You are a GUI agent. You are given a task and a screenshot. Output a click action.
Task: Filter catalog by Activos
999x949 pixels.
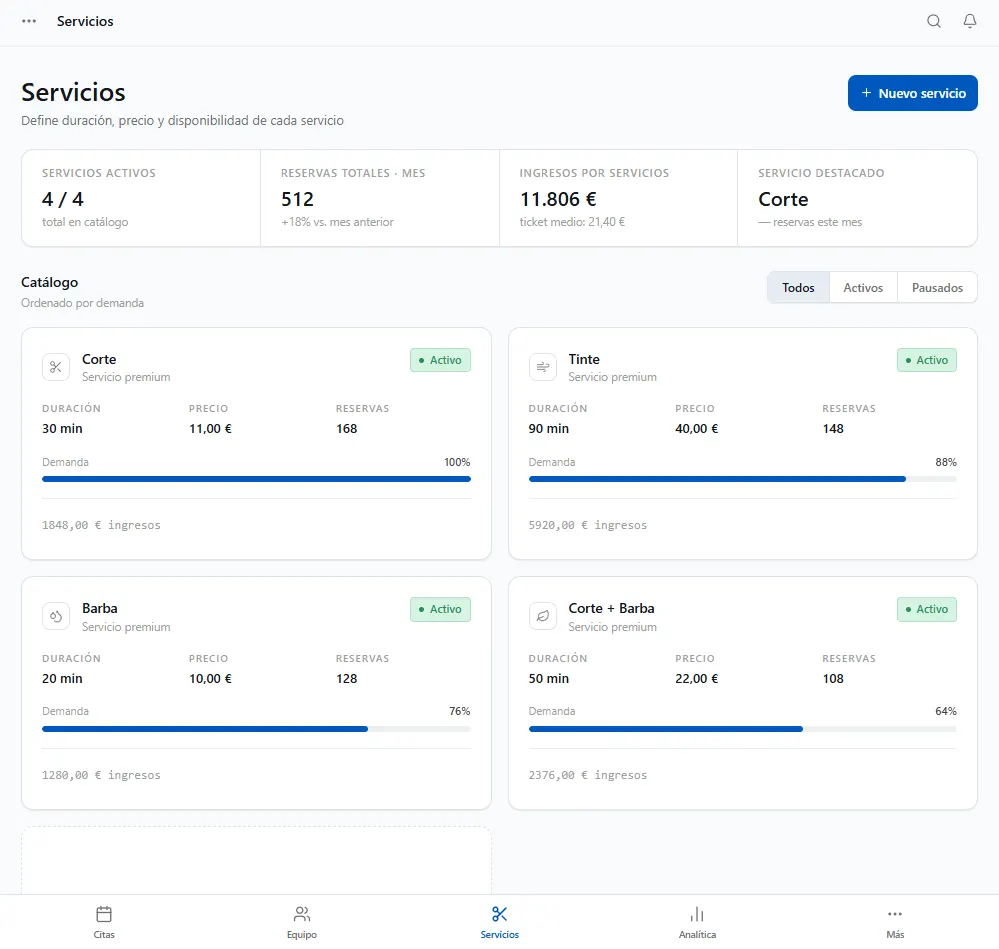click(863, 287)
